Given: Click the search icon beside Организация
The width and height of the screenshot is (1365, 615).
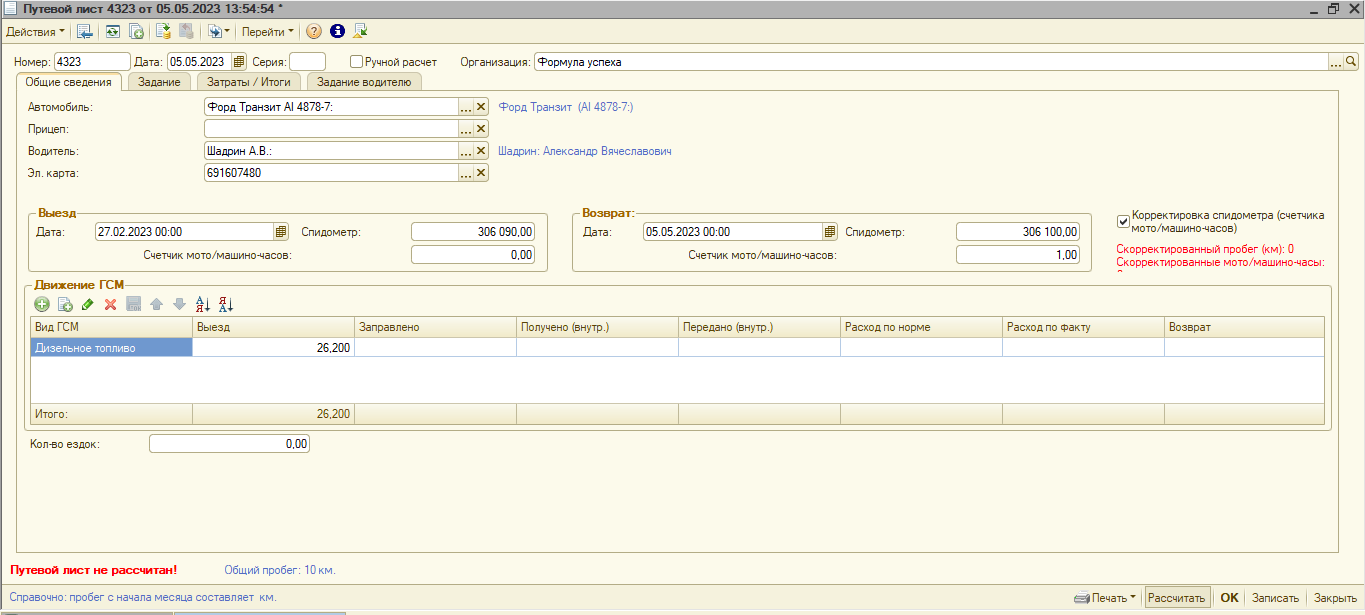Looking at the screenshot, I should [1352, 62].
